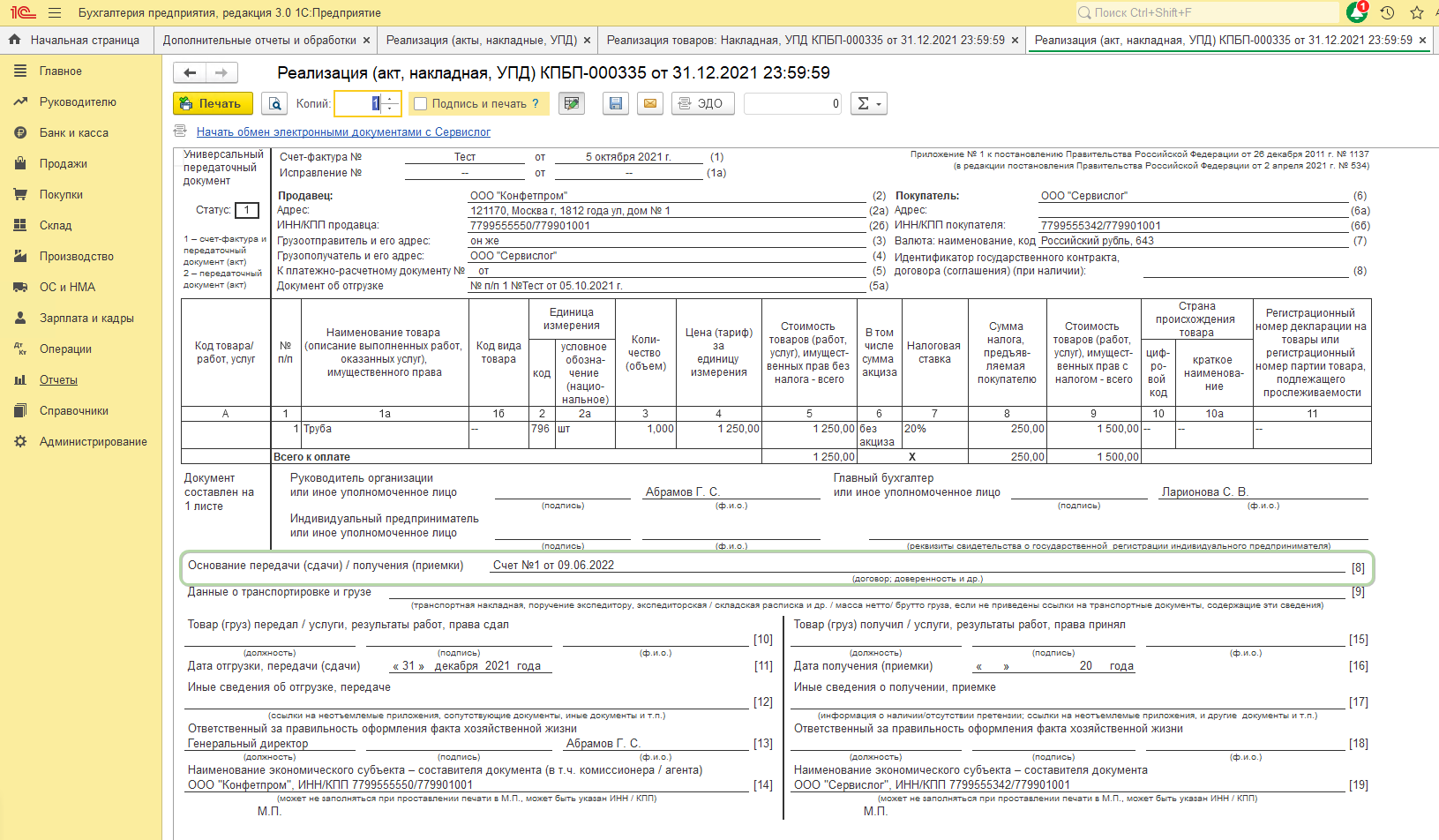Click the Покупки cart icon
Screen dimensions: 1439x840
pos(20,195)
